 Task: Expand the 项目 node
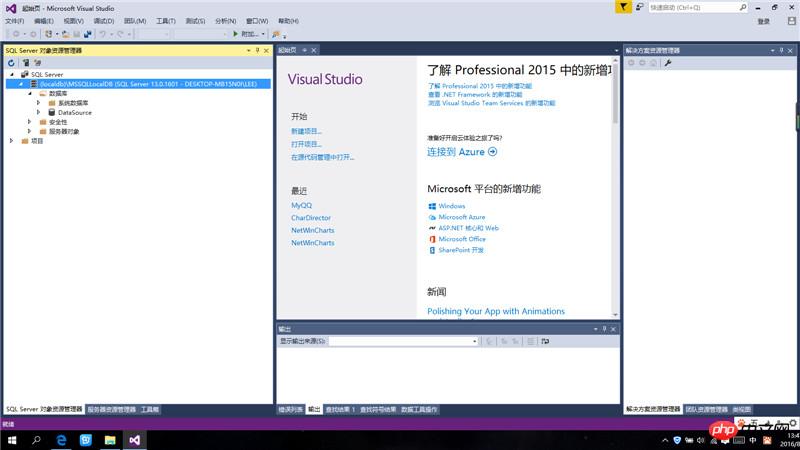12,141
